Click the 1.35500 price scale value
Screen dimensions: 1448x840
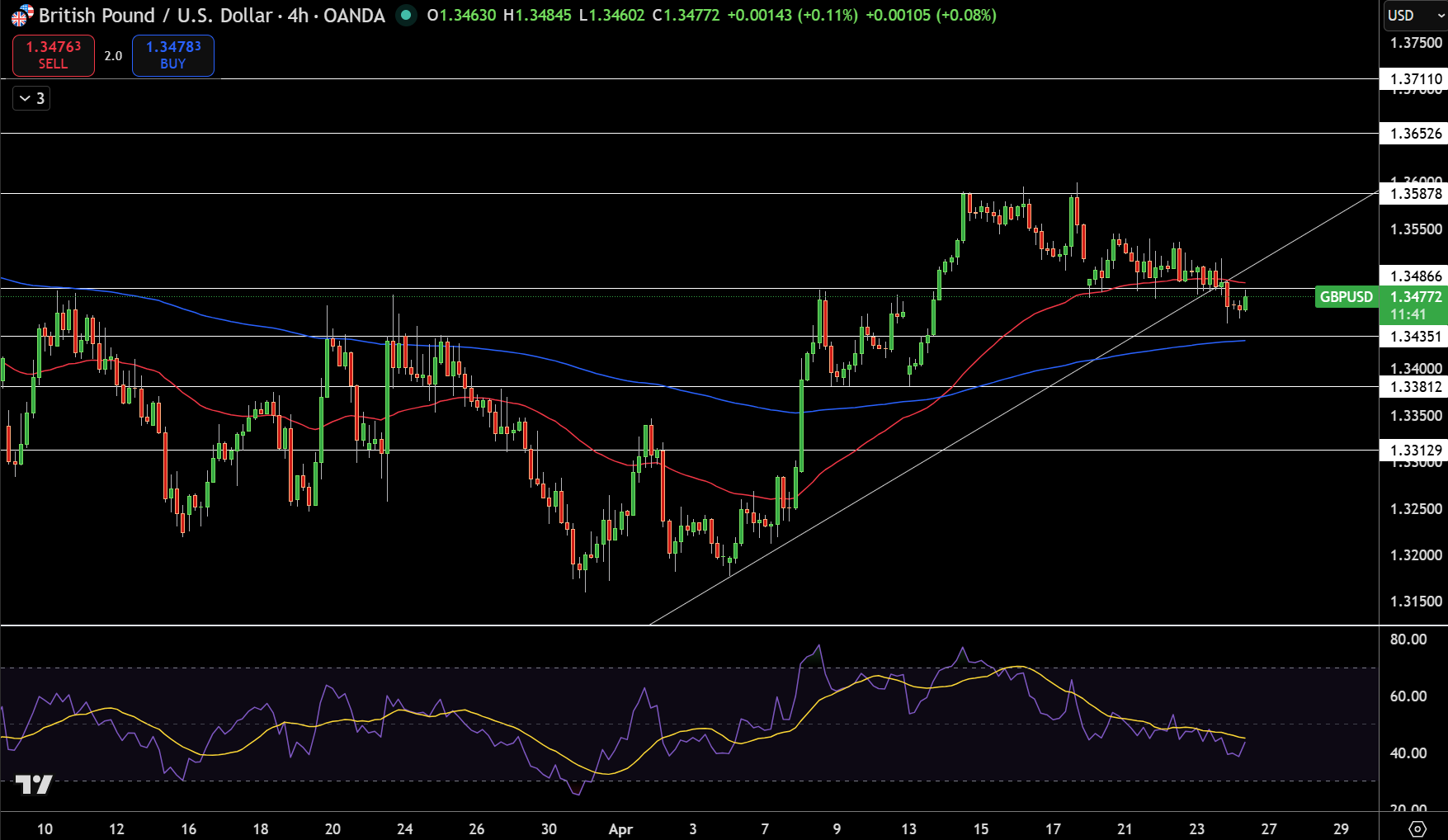[1416, 229]
